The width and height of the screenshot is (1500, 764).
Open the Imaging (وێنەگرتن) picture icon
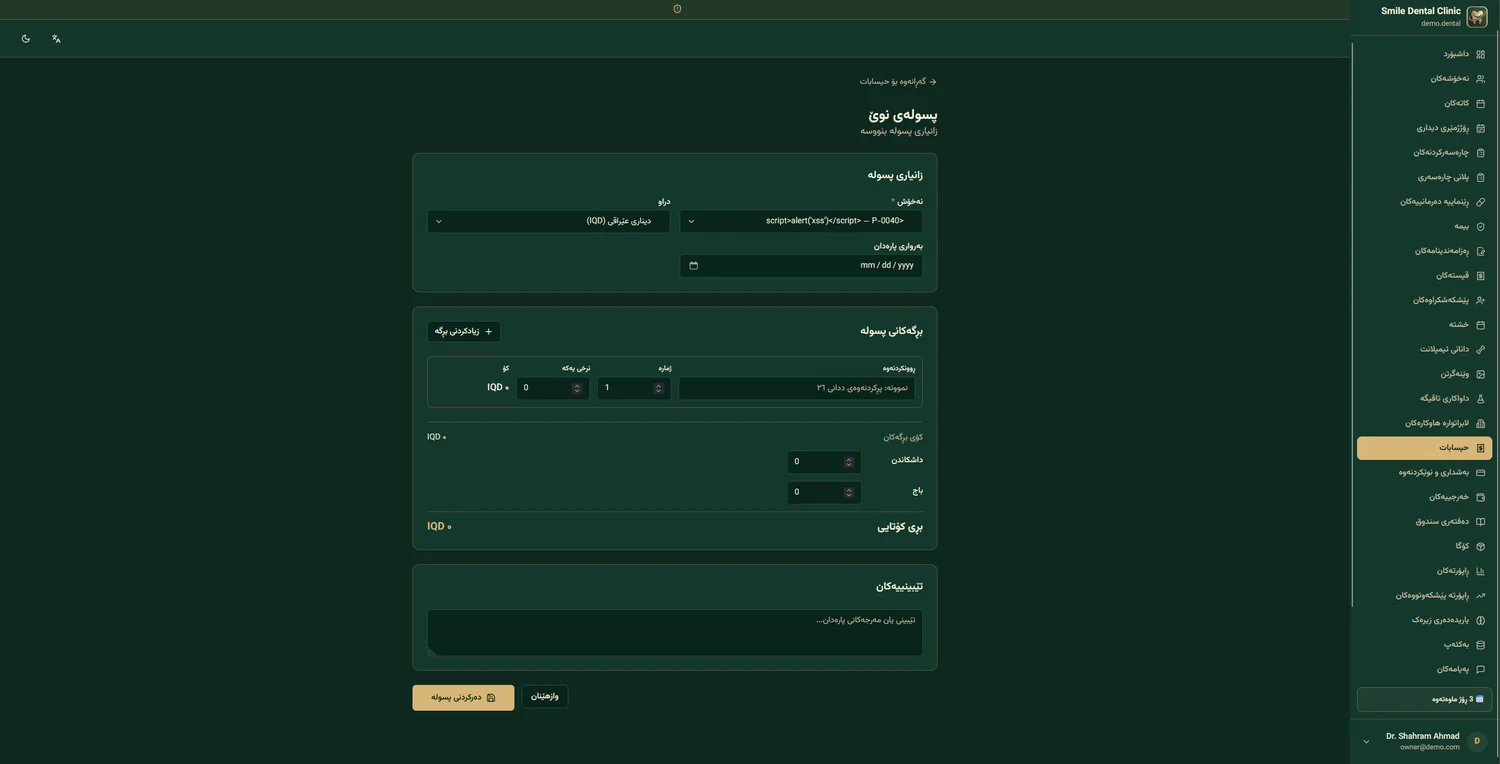click(x=1481, y=374)
